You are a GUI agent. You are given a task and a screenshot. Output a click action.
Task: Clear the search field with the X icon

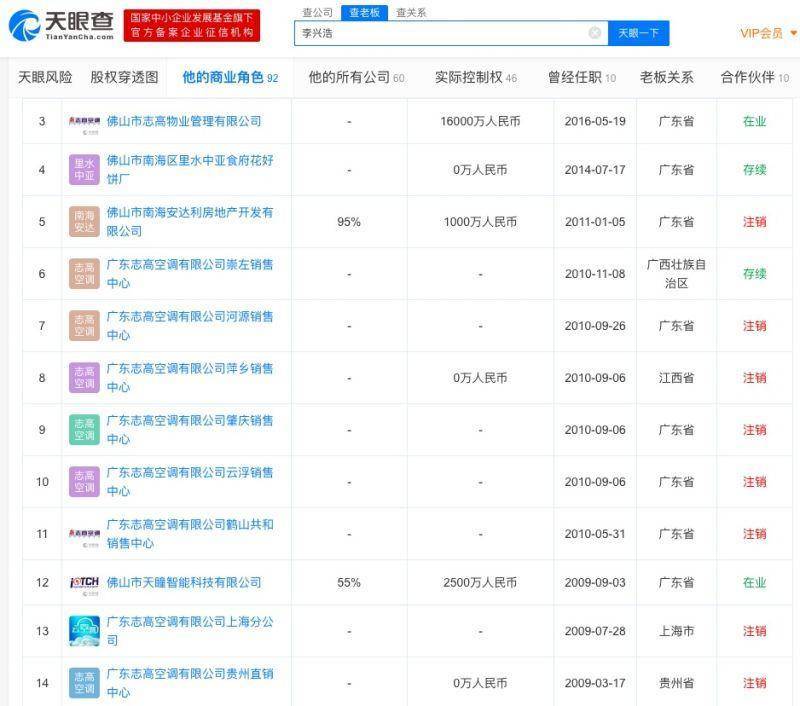pos(594,33)
